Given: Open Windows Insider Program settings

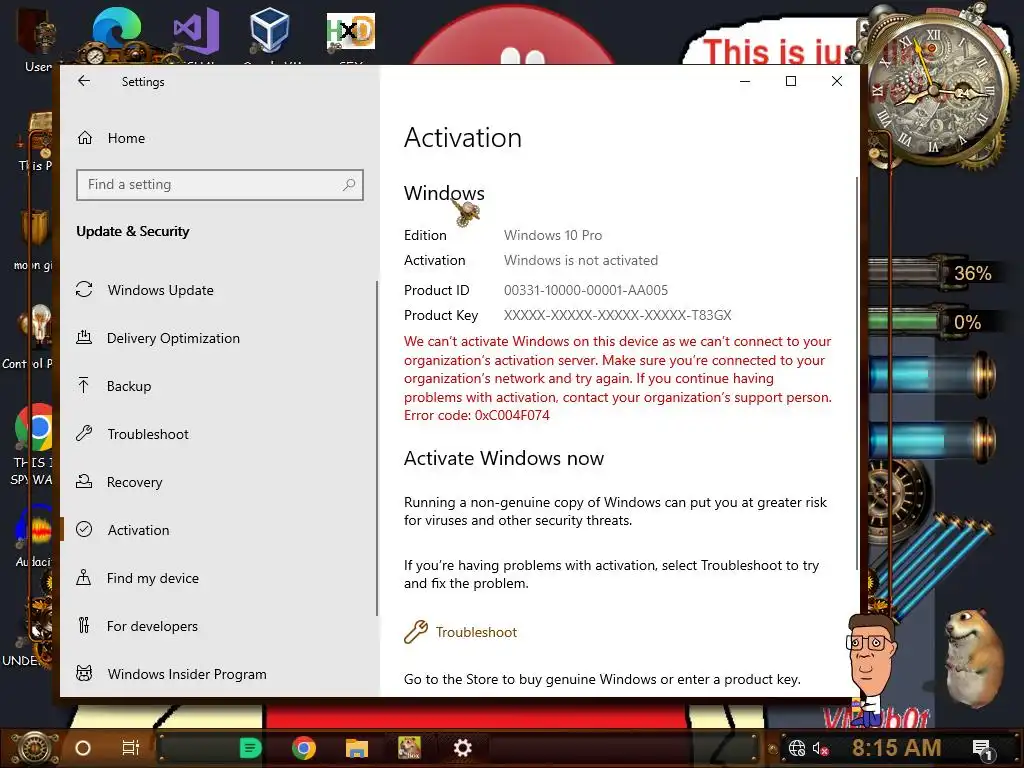Looking at the screenshot, I should click(187, 674).
